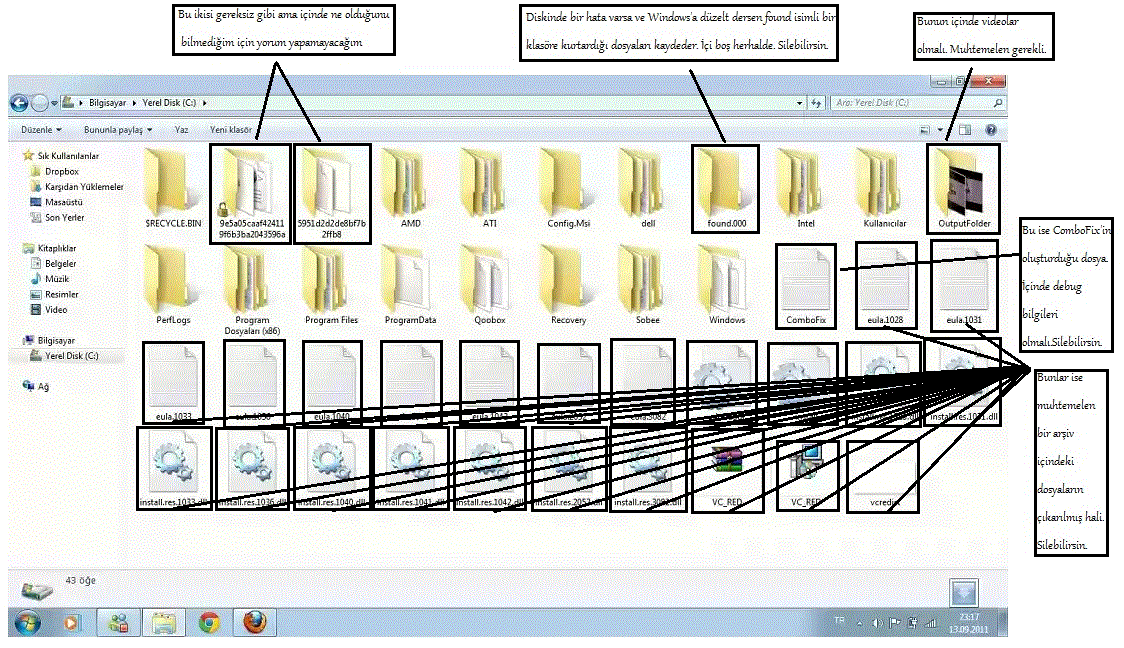The height and width of the screenshot is (648, 1124).
Task: Expand the Bununla paylaş dropdown
Action: pyautogui.click(x=117, y=130)
